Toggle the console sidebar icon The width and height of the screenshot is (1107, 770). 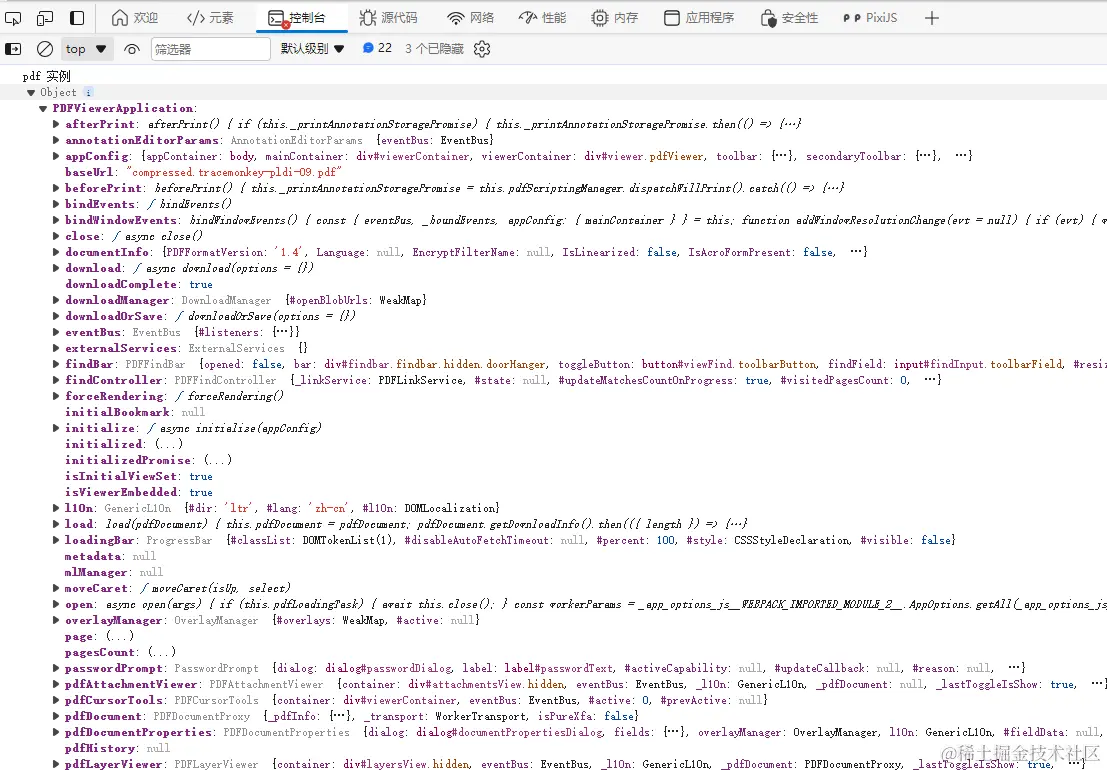click(x=13, y=49)
